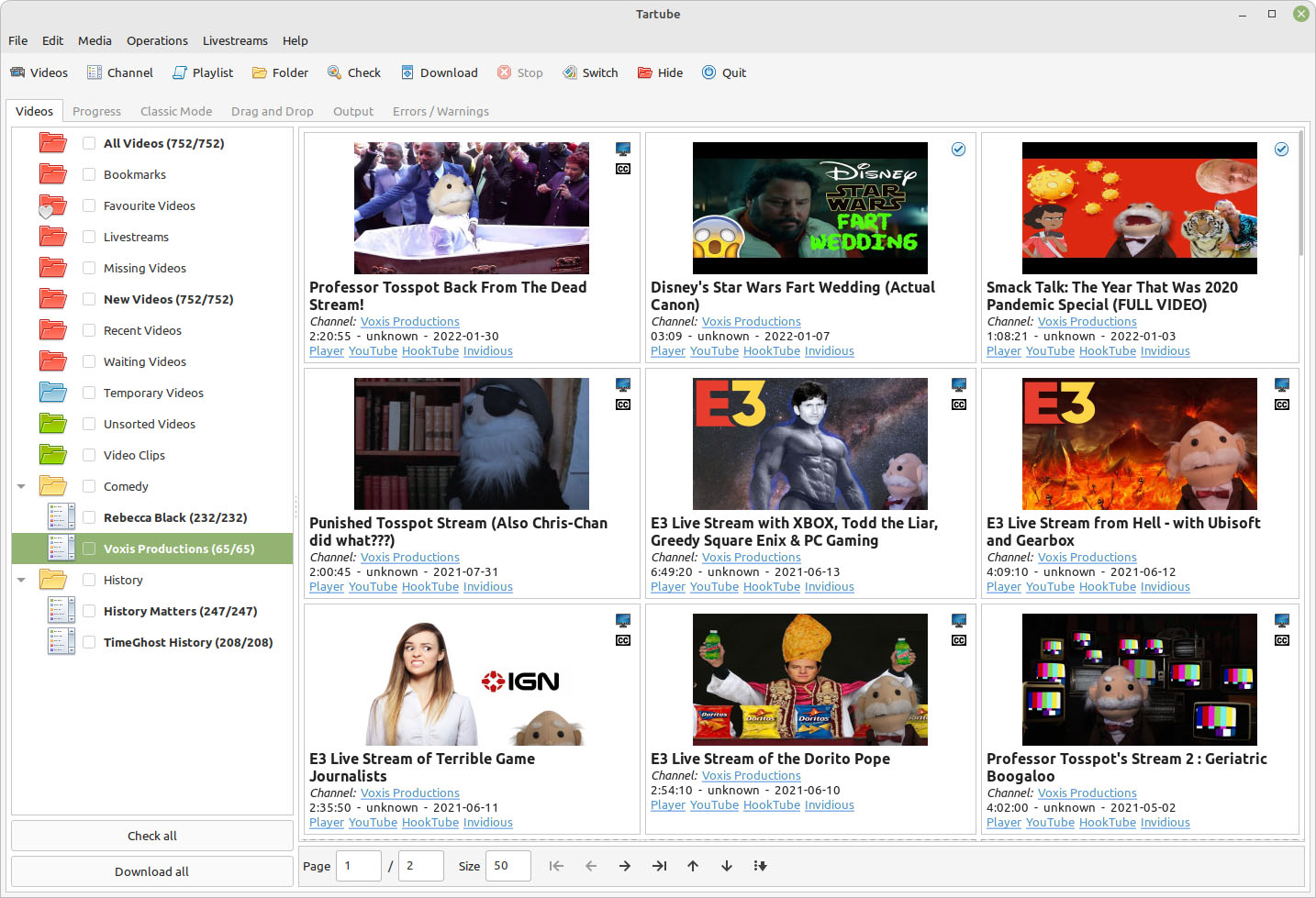Click the Hide toolbar button
1316x898 pixels.
pos(661,72)
